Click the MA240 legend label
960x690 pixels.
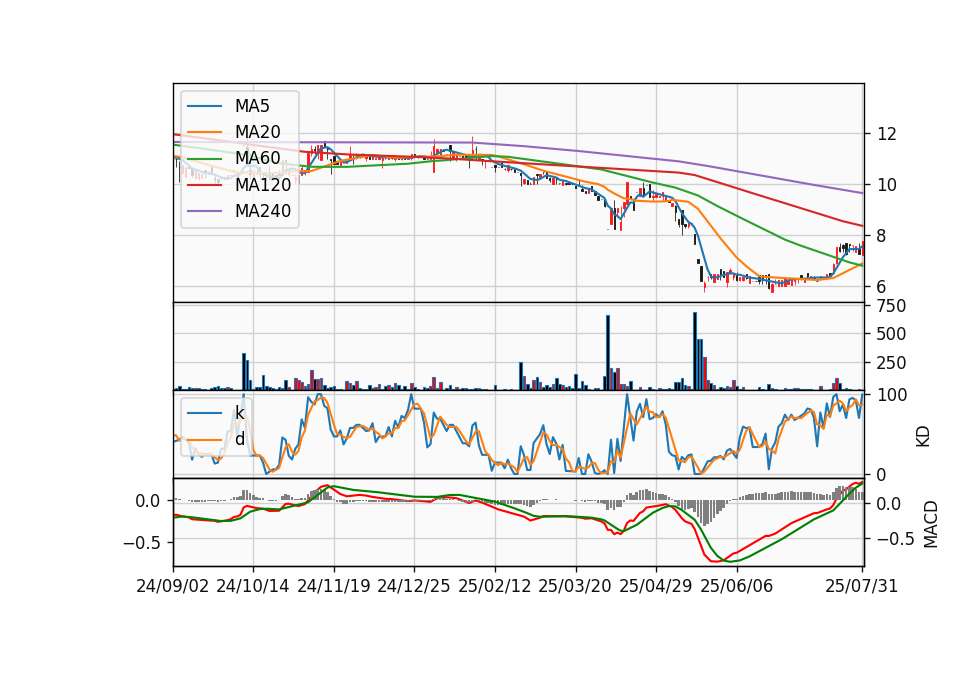pyautogui.click(x=263, y=211)
